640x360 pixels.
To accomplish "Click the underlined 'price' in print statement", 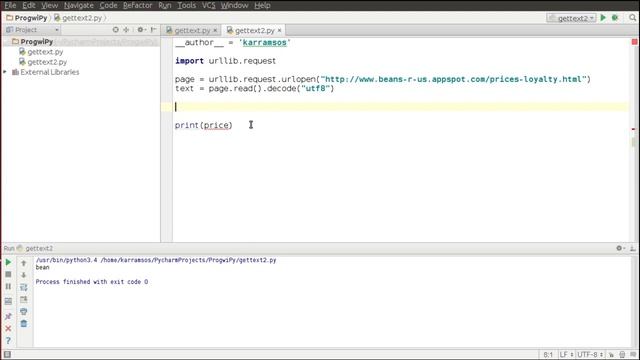I will [x=216, y=125].
